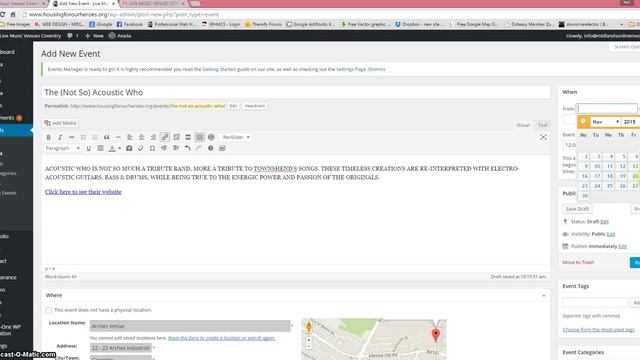640x360 pixels.
Task: Align text center
Action: coord(141,137)
